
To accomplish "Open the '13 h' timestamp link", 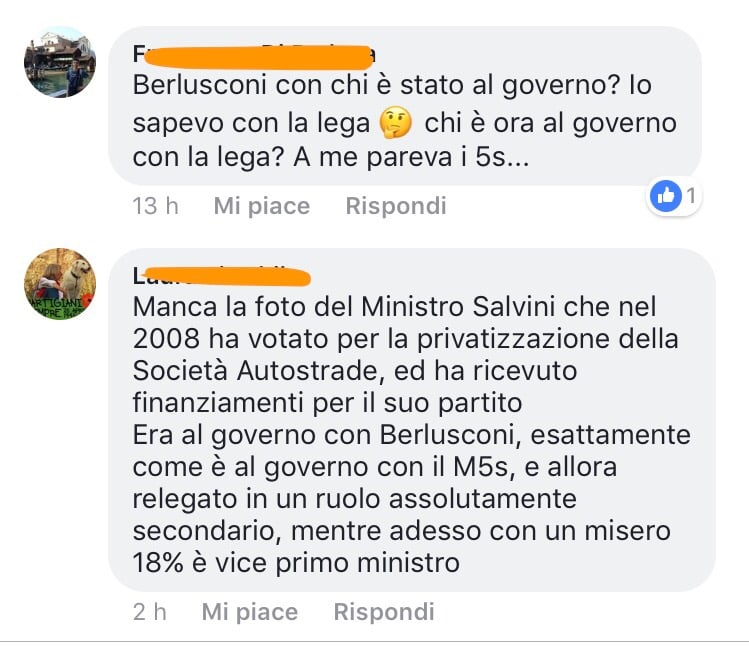I will (155, 206).
